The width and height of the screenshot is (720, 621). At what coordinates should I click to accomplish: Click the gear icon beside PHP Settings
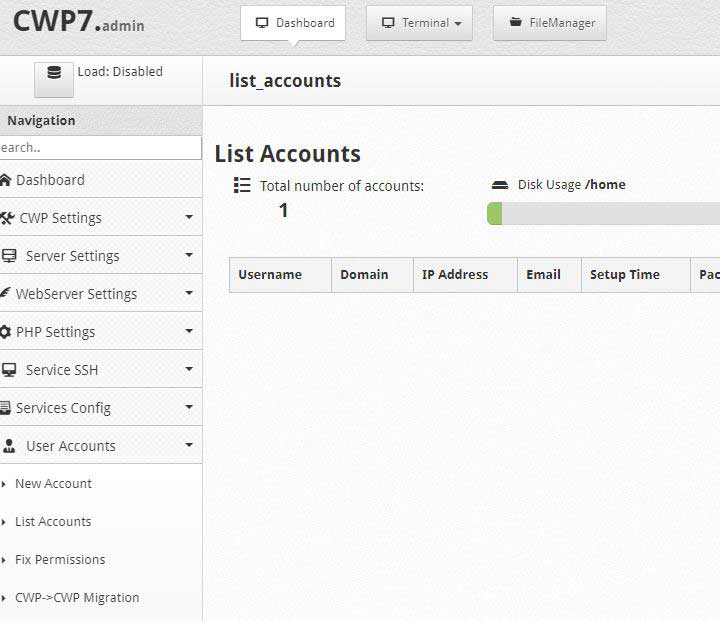[x=5, y=332]
